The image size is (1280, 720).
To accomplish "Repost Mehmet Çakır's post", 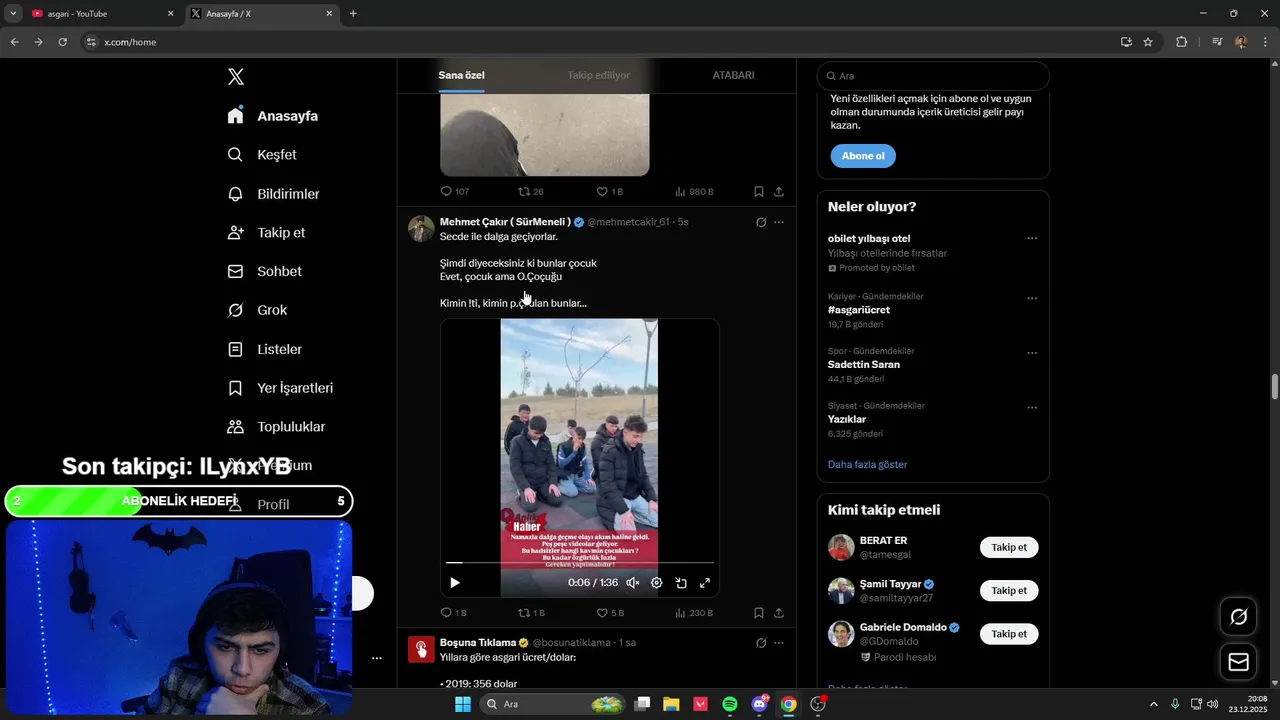I will click(531, 613).
